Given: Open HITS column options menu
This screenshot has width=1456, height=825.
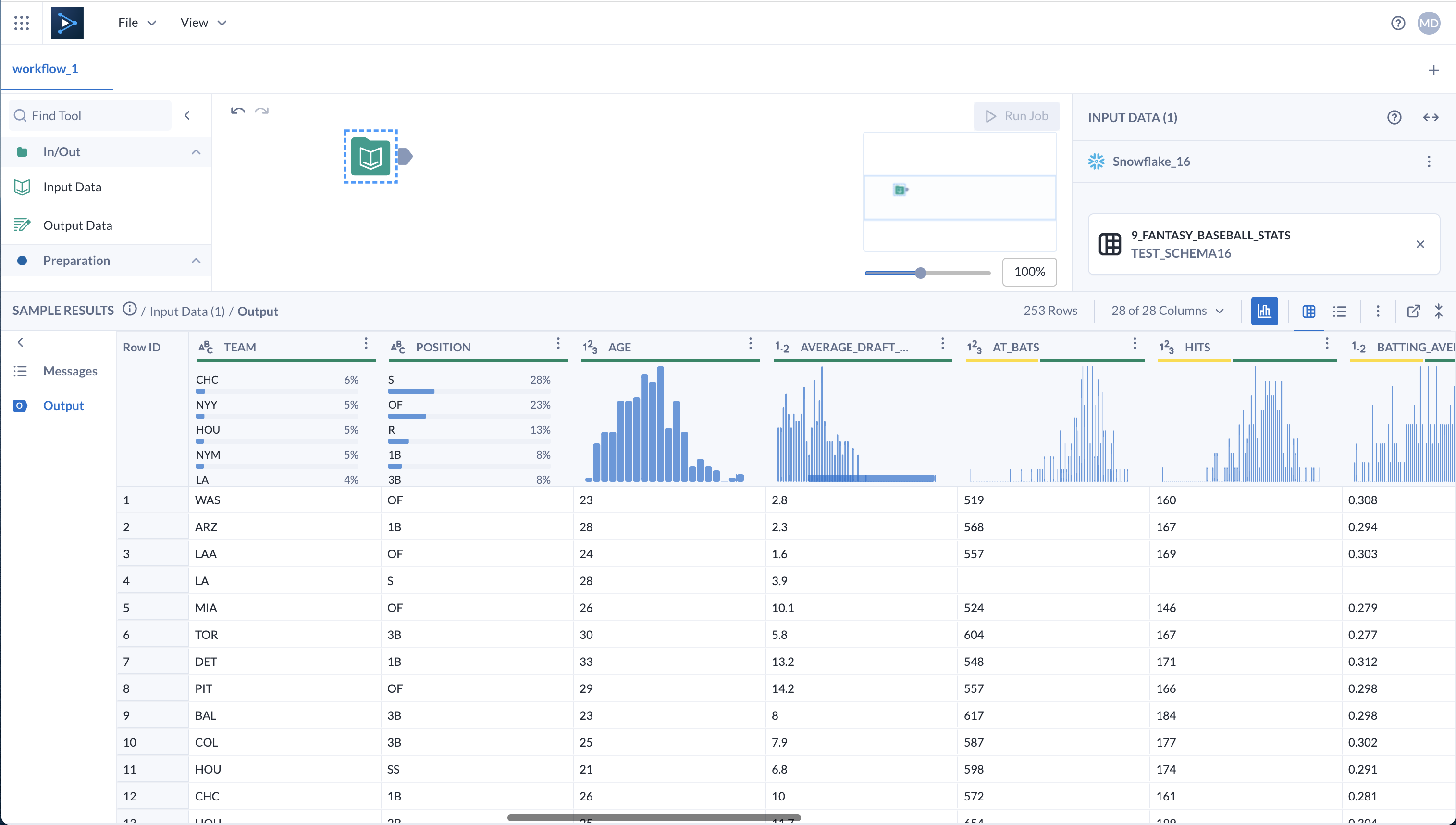Looking at the screenshot, I should 1326,343.
